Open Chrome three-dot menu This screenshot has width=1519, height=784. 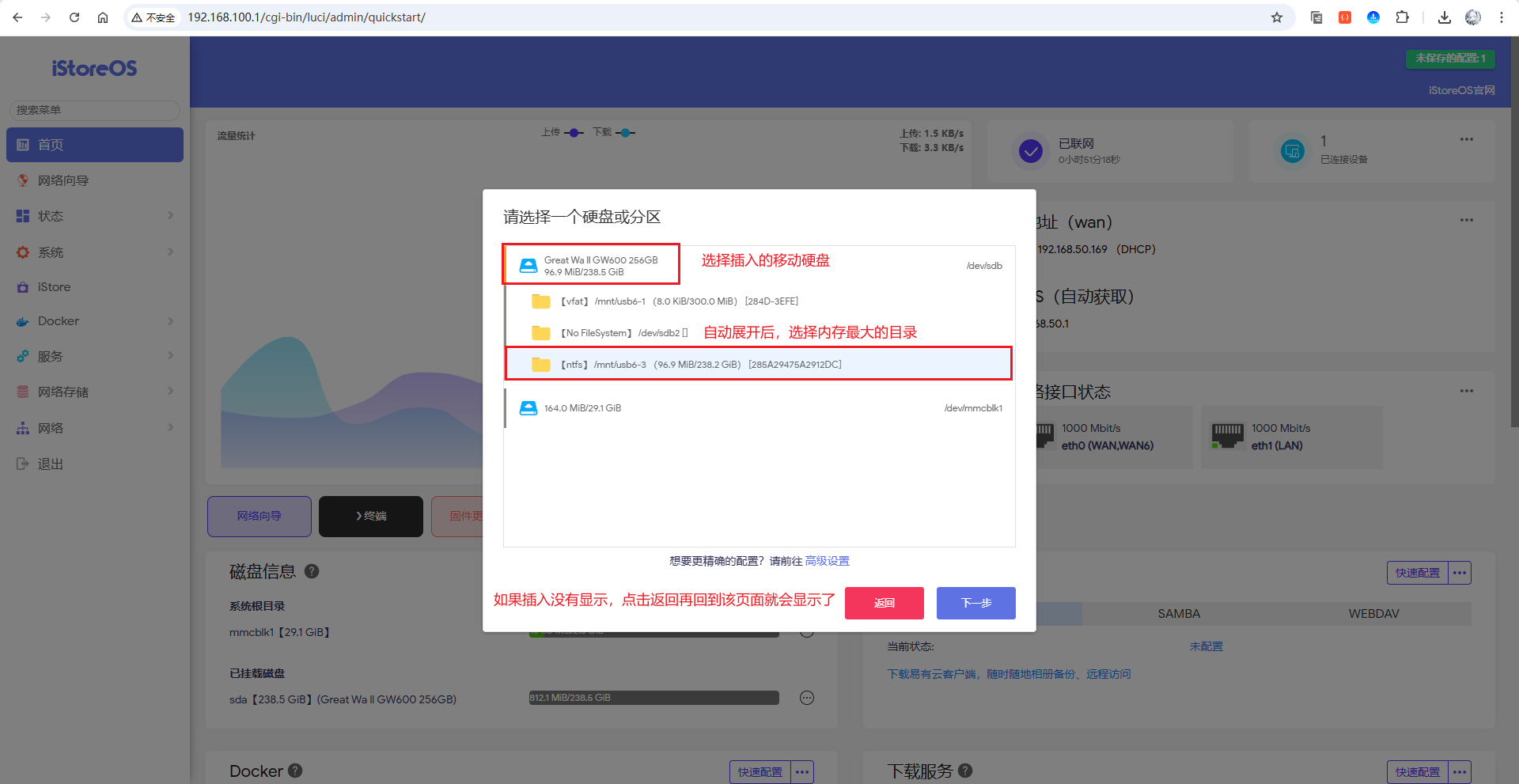[1502, 17]
